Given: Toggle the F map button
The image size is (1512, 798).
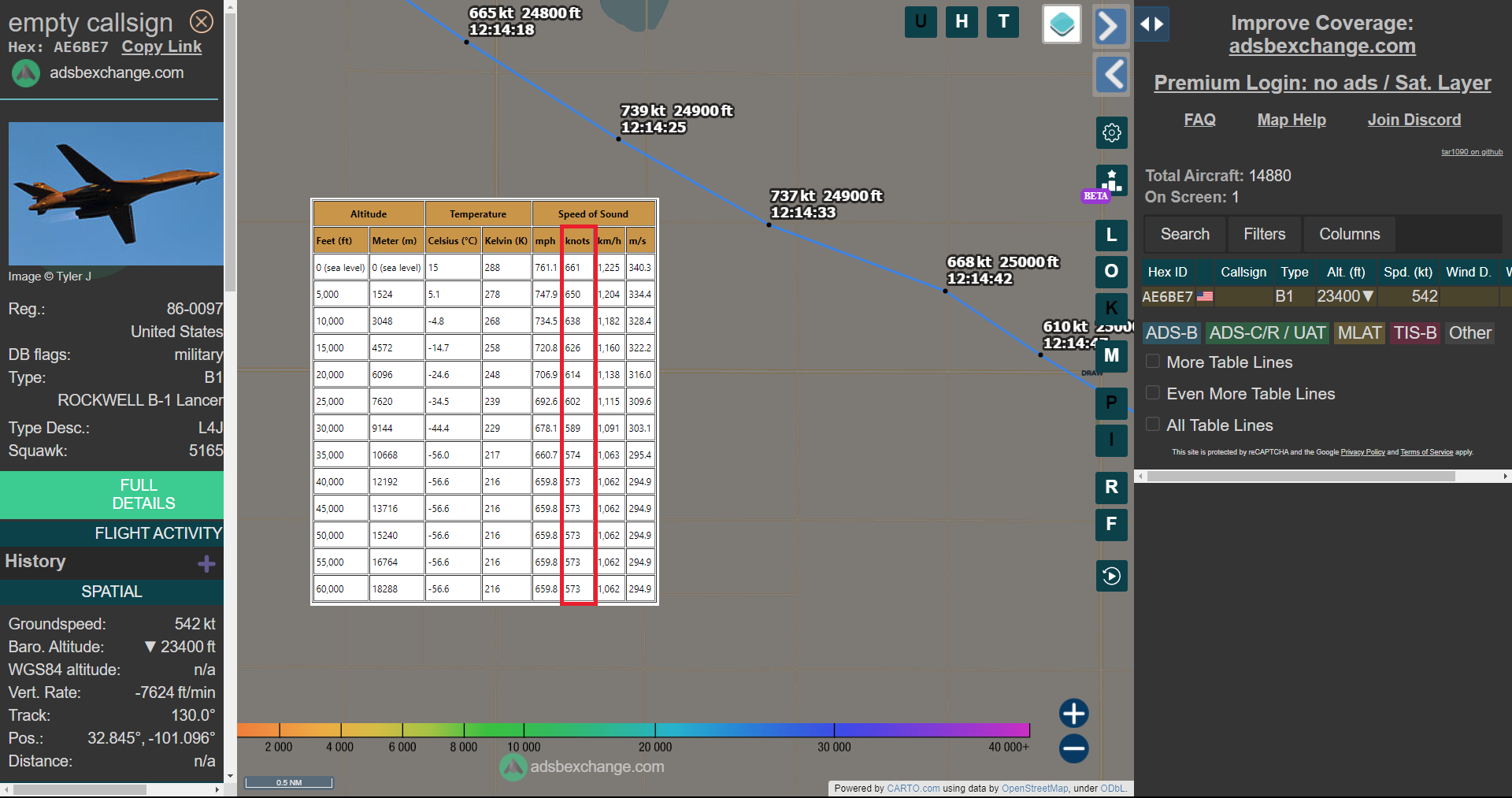Looking at the screenshot, I should coord(1111,524).
